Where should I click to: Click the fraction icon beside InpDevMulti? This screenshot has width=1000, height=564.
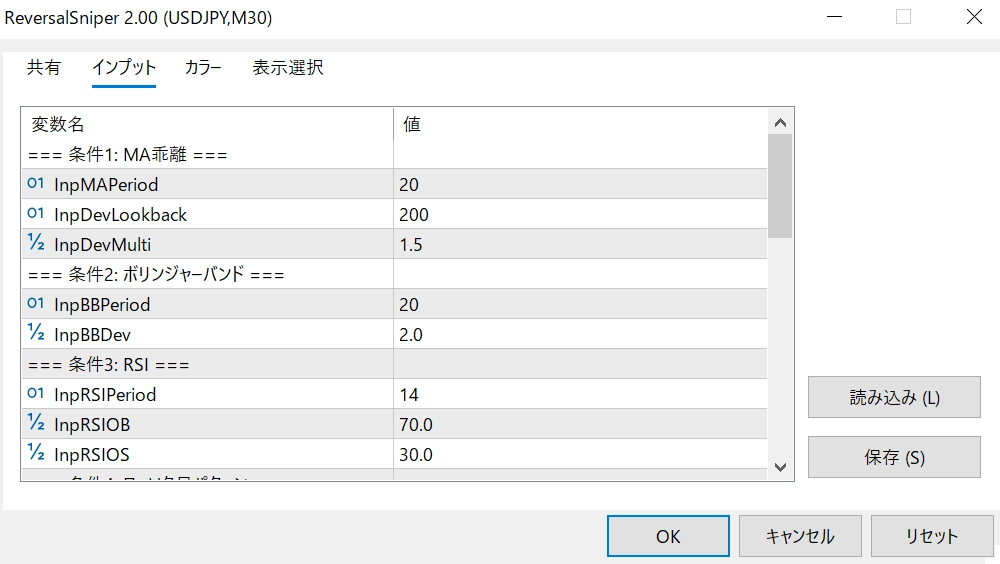pyautogui.click(x=36, y=244)
